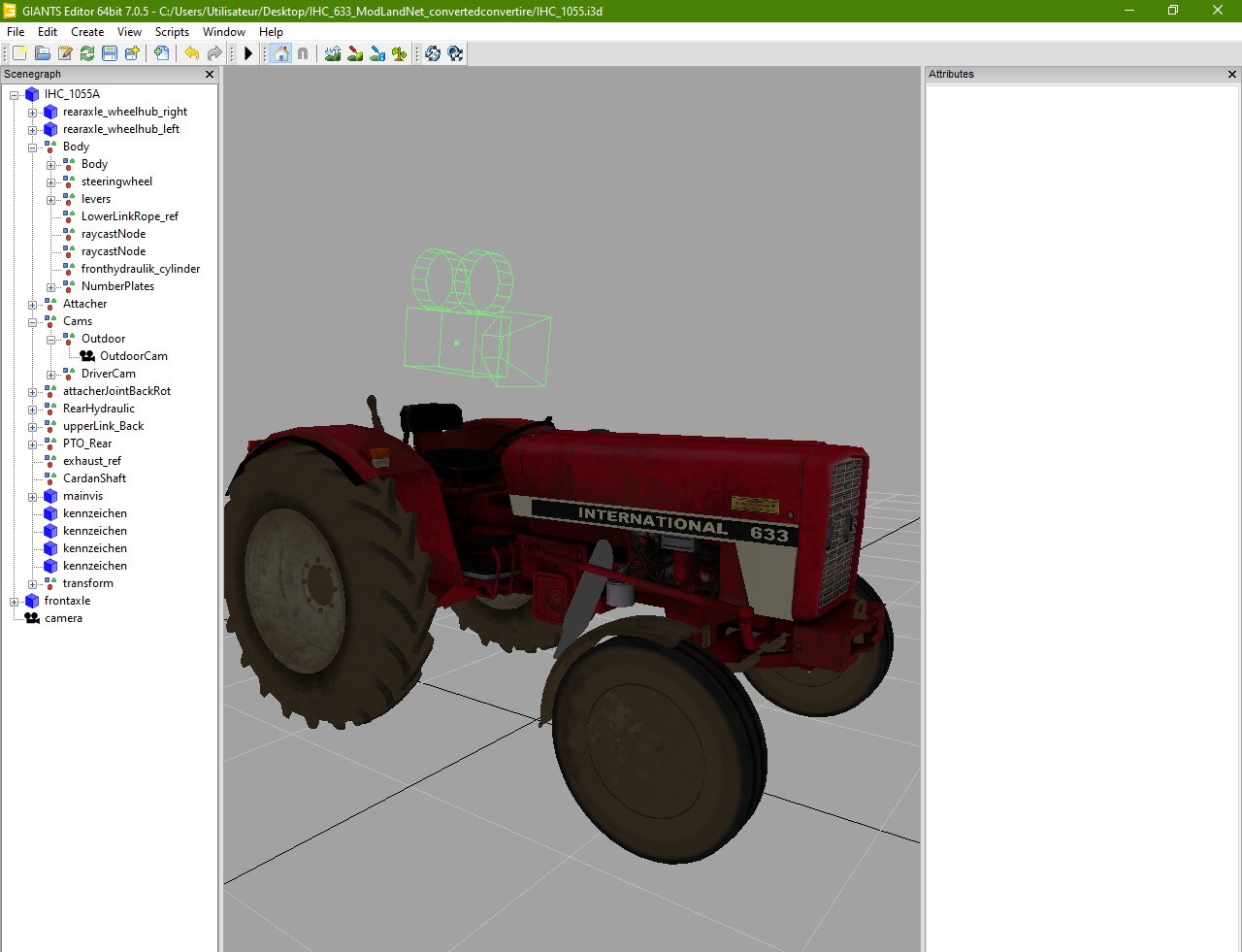Close the Attributes panel
The image size is (1242, 952).
click(x=1232, y=75)
